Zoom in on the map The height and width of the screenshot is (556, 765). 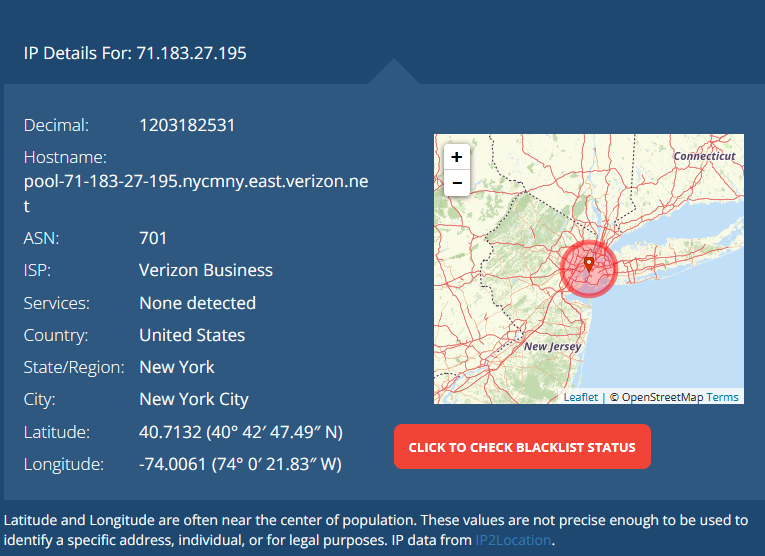pos(456,157)
